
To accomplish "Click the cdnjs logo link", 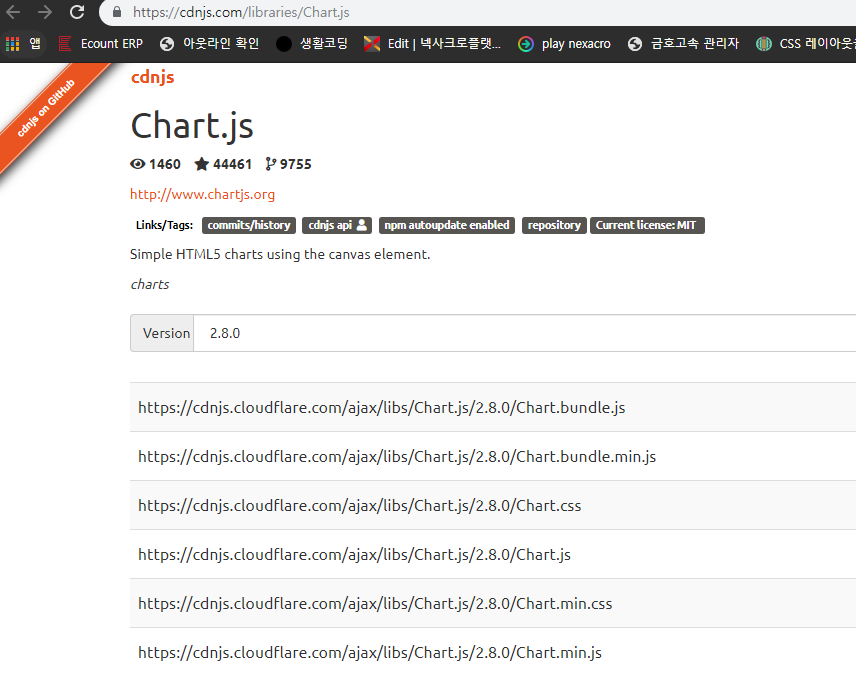I will [x=153, y=77].
